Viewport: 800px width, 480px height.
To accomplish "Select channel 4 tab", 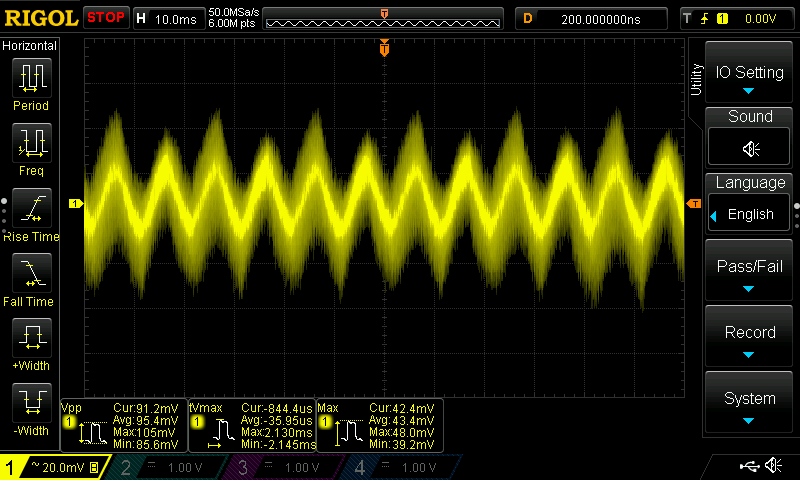I will [x=403, y=467].
